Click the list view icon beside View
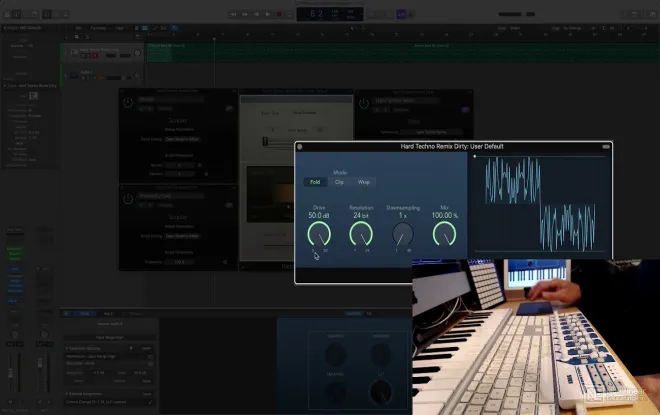Screen dimensions: 660x415 (136, 28)
